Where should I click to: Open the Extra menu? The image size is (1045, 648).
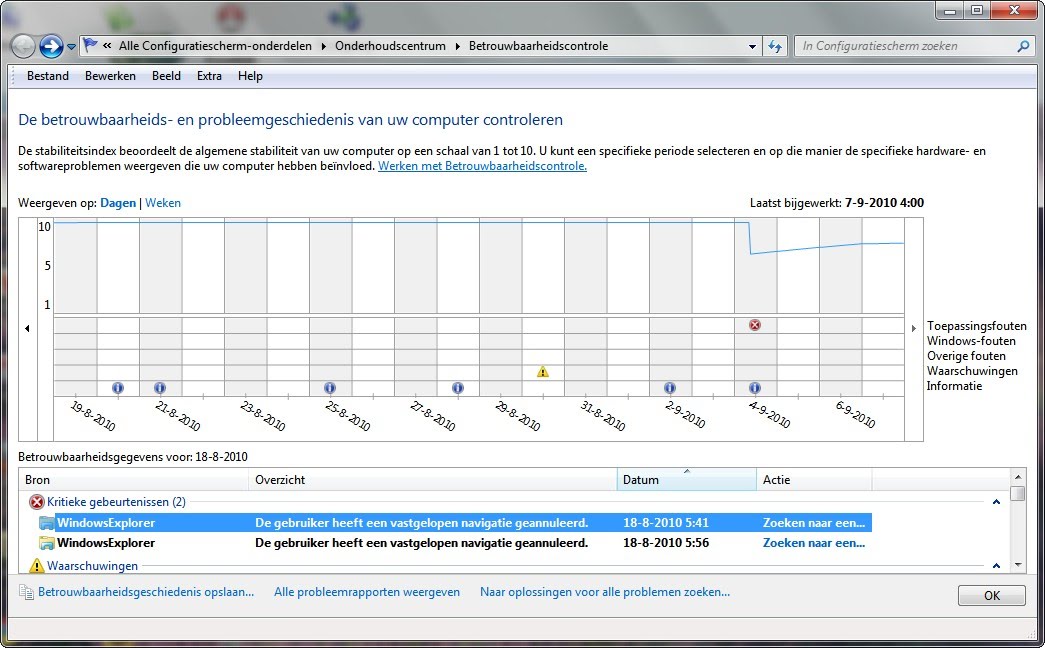(209, 76)
